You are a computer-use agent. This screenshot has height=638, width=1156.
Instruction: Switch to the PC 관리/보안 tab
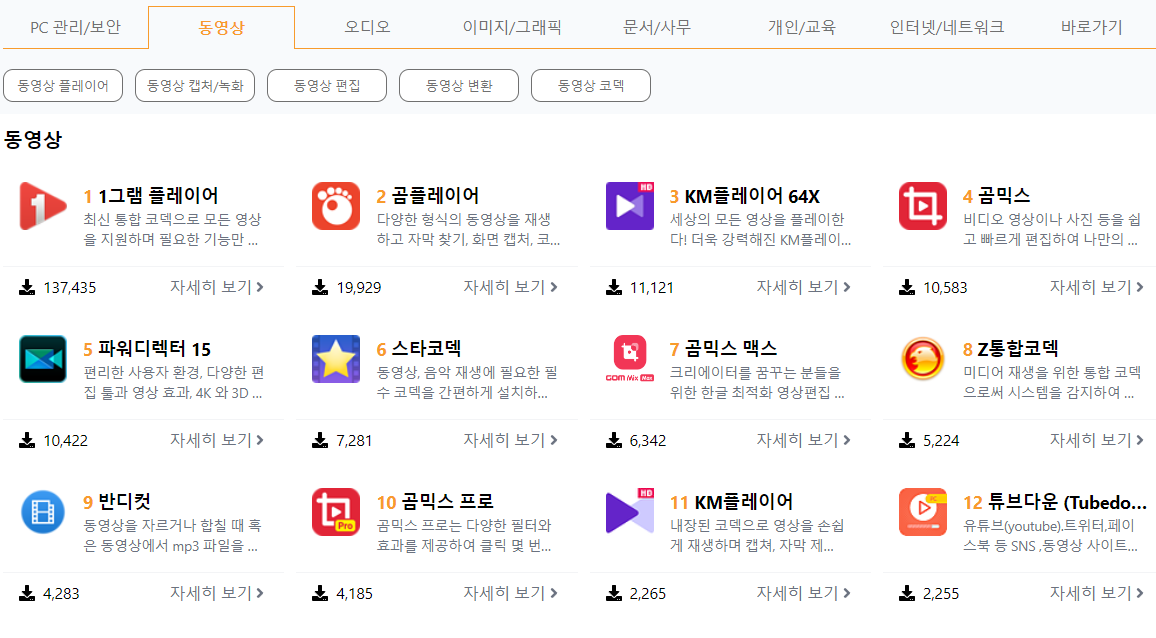coord(75,27)
